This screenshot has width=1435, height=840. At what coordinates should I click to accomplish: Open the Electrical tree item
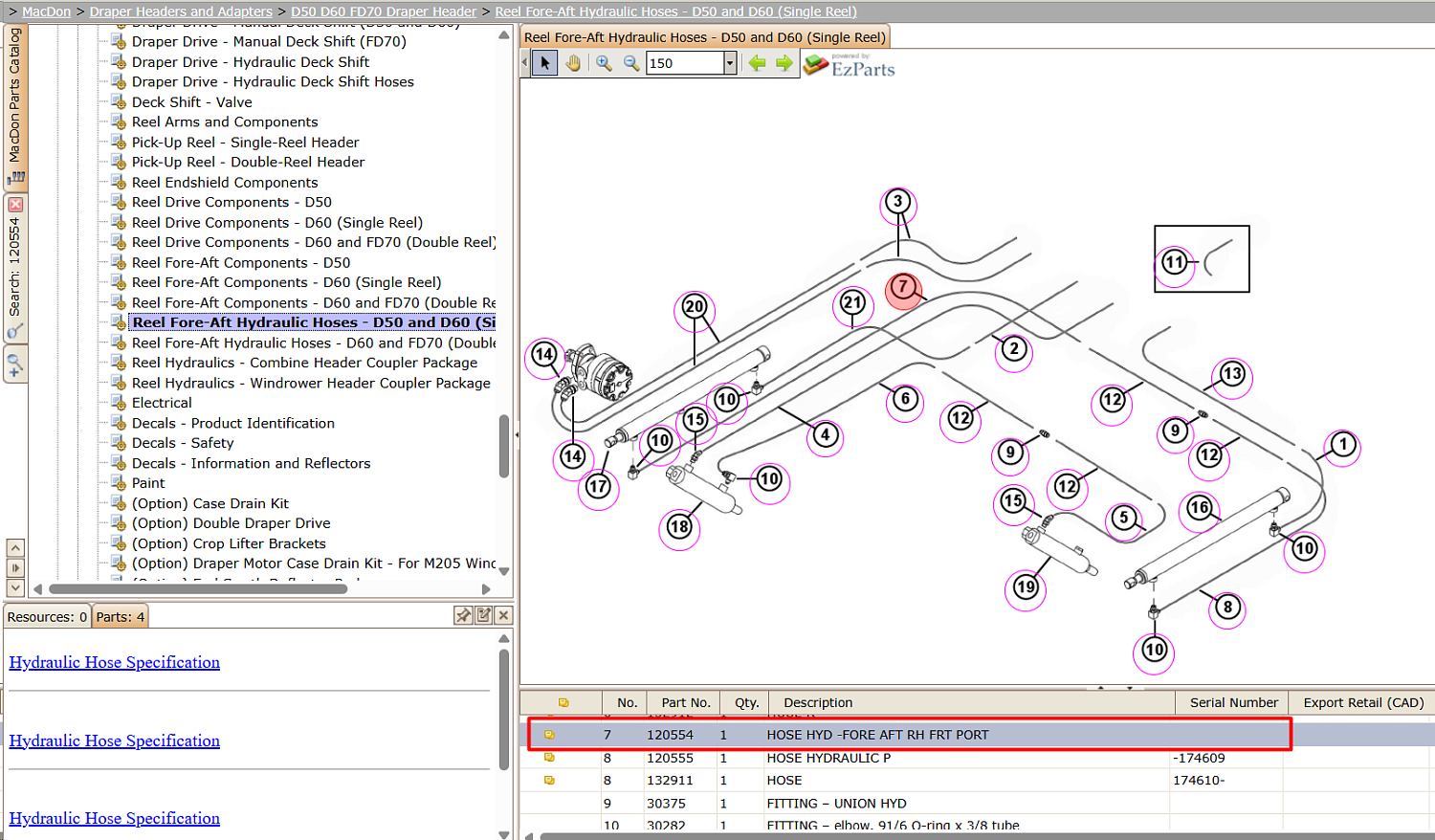[162, 404]
